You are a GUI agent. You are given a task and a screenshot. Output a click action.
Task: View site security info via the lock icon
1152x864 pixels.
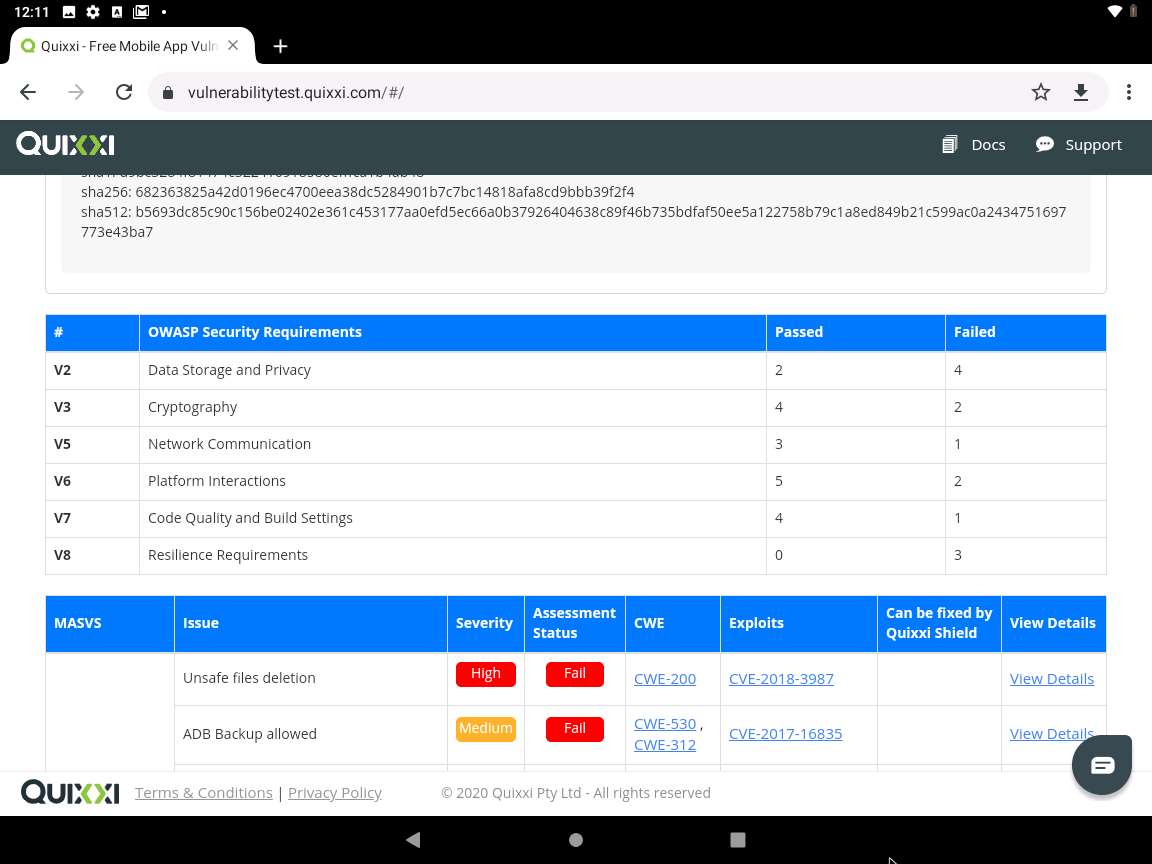166,92
